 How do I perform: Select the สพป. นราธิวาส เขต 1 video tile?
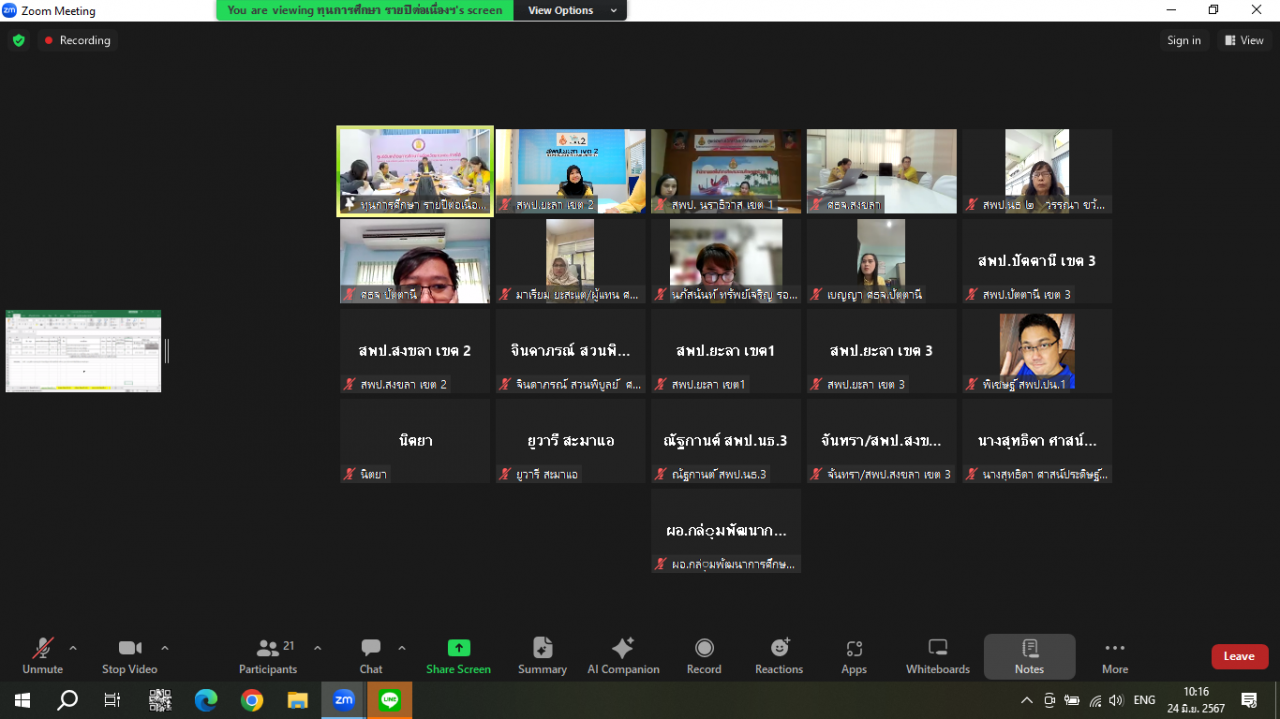coord(726,171)
